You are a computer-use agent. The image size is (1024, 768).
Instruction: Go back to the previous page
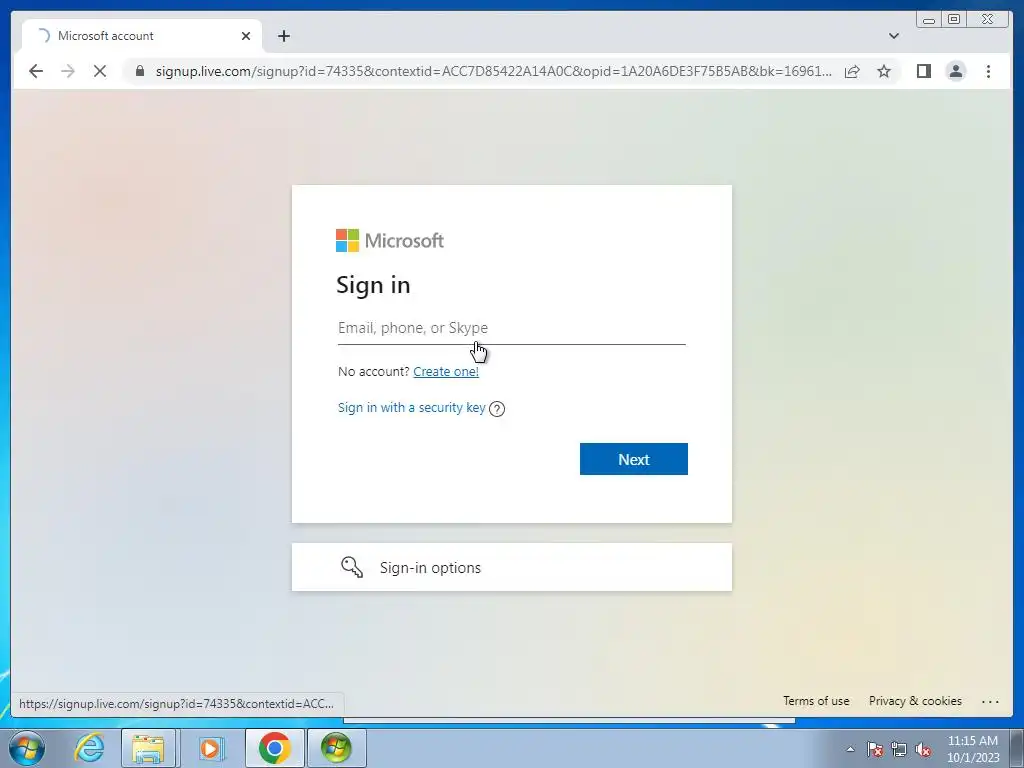[x=36, y=71]
